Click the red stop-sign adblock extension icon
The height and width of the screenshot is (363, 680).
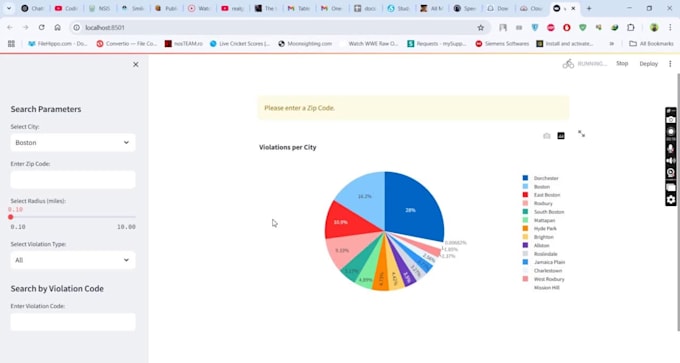pyautogui.click(x=551, y=27)
